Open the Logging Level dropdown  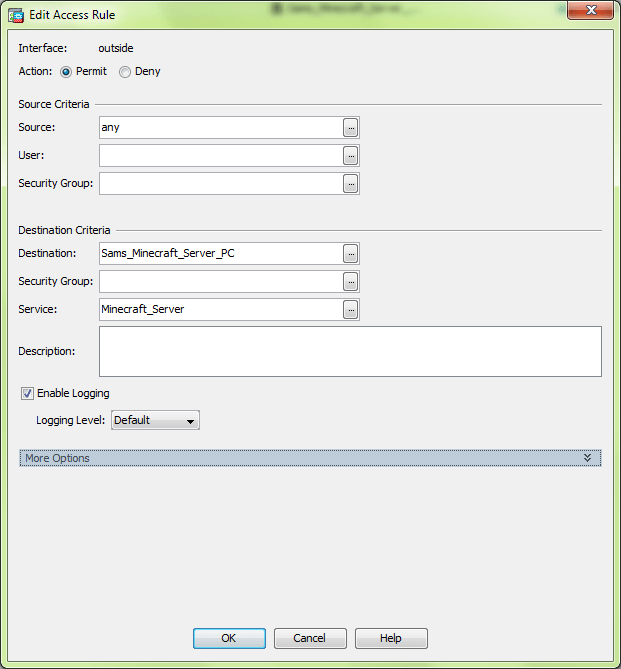[155, 421]
